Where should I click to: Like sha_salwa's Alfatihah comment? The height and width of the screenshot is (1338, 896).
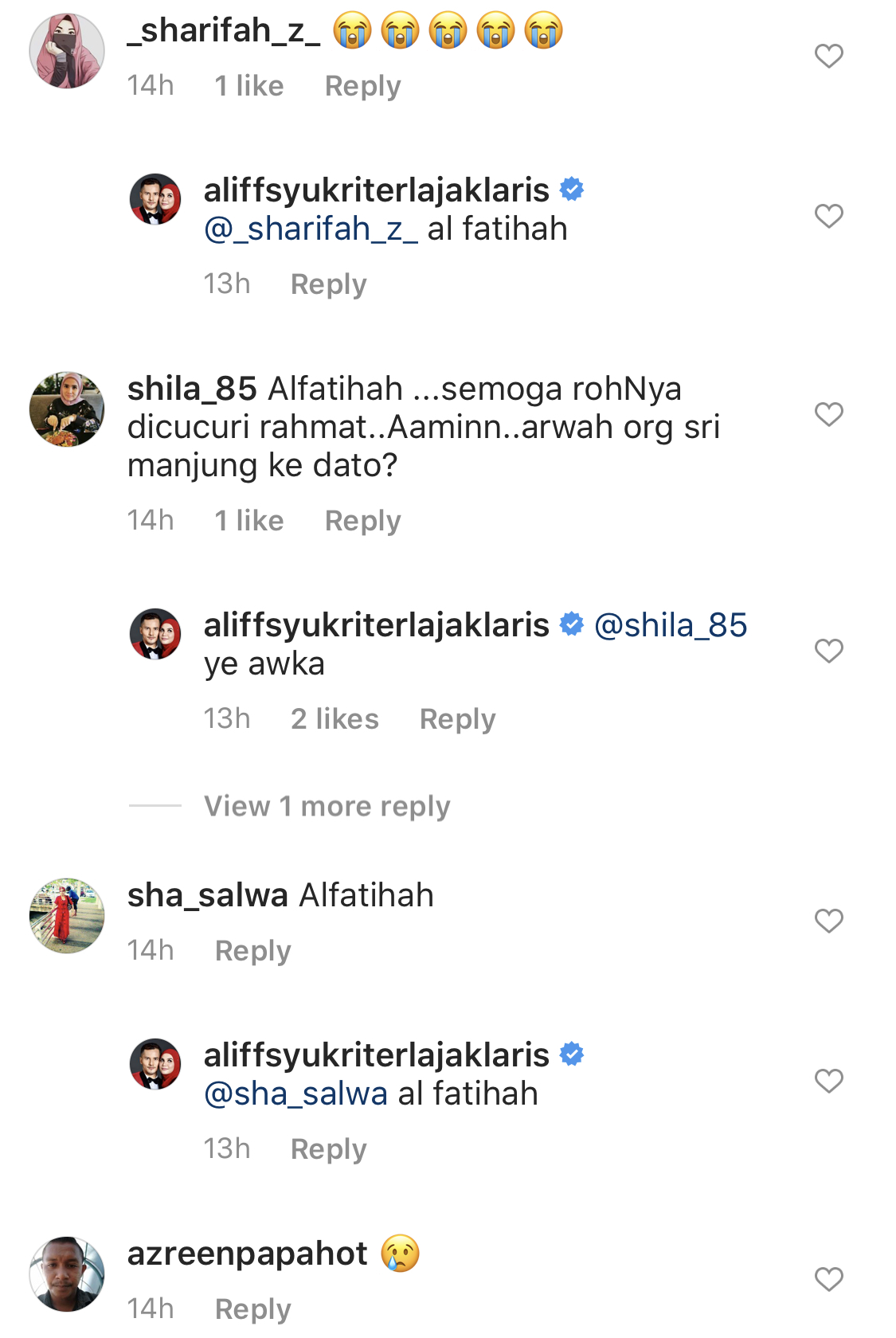(x=828, y=921)
